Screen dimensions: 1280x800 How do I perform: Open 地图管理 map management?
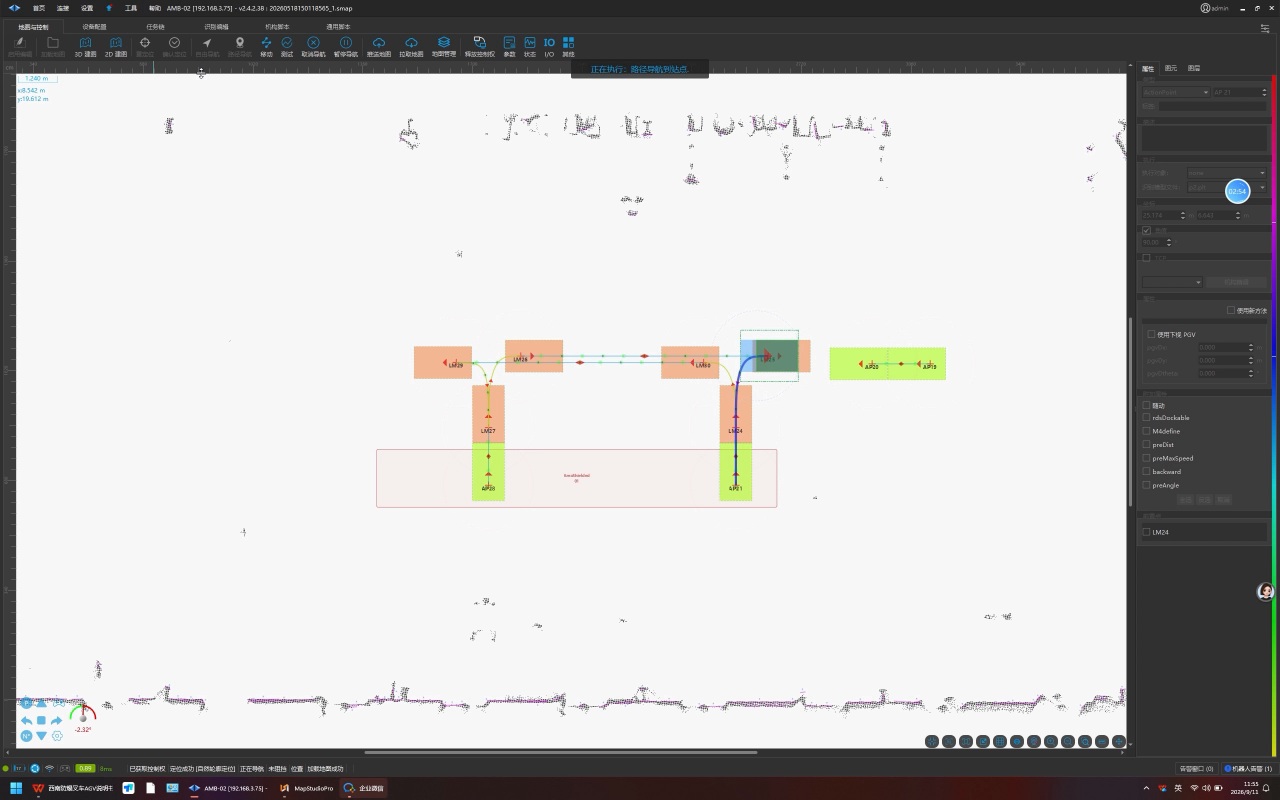coord(444,47)
